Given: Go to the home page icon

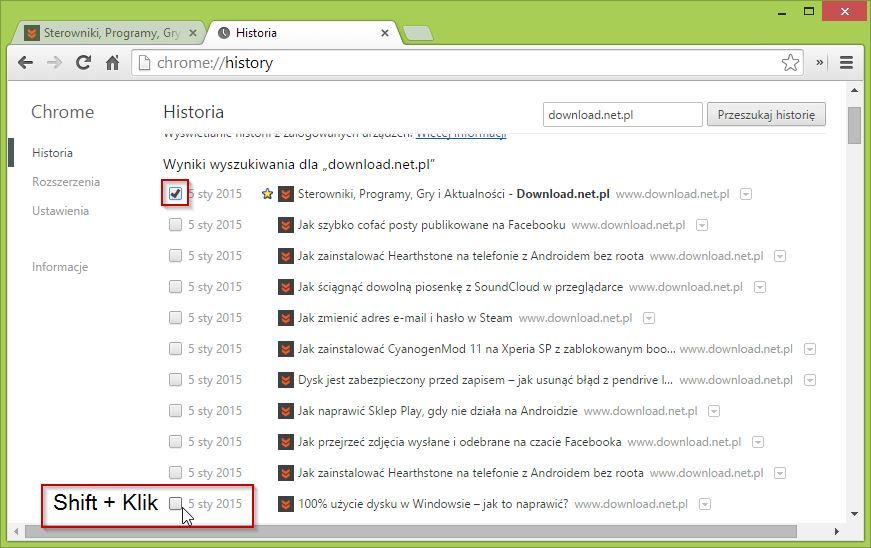Looking at the screenshot, I should pos(112,63).
